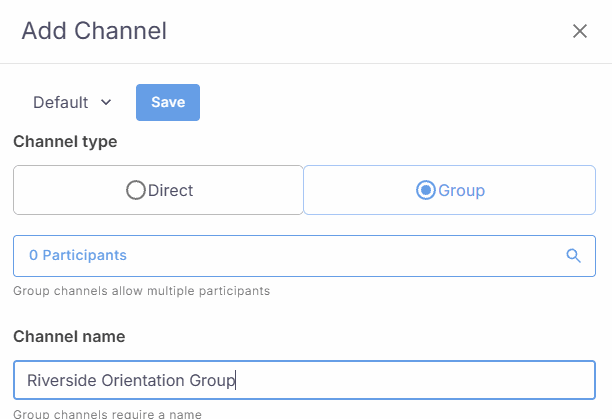The image size is (612, 419).
Task: Select the Direct channel type
Action: (x=158, y=190)
